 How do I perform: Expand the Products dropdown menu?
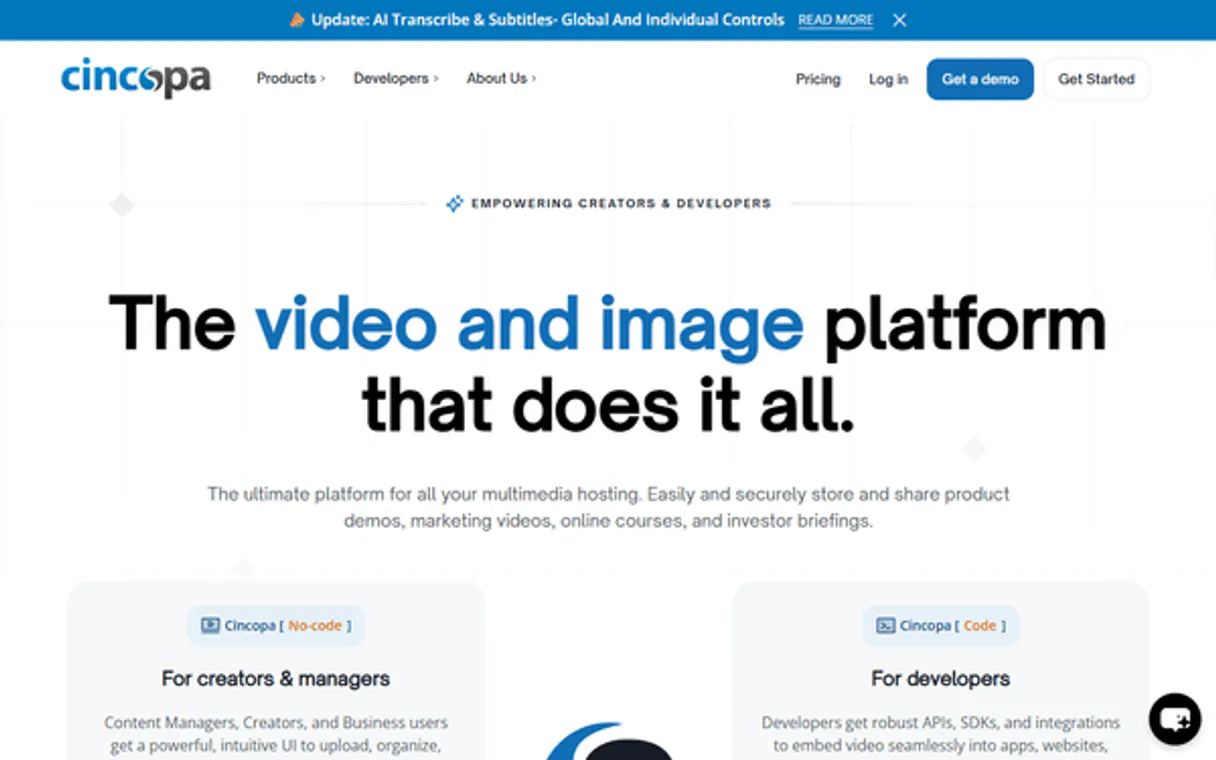point(290,78)
